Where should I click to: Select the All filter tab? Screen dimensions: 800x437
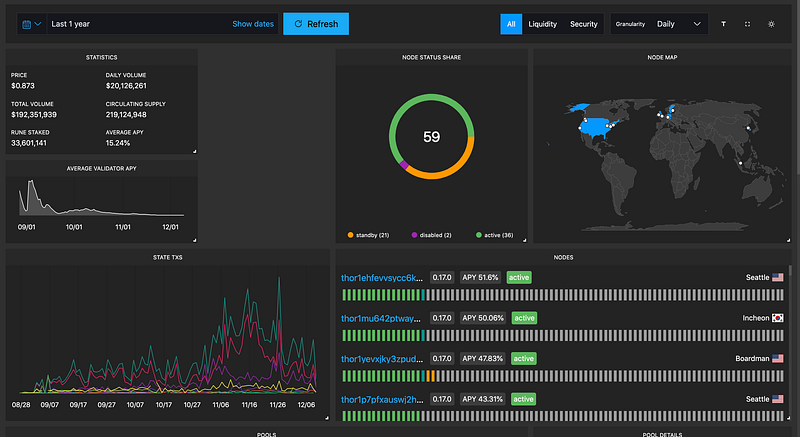[x=511, y=24]
